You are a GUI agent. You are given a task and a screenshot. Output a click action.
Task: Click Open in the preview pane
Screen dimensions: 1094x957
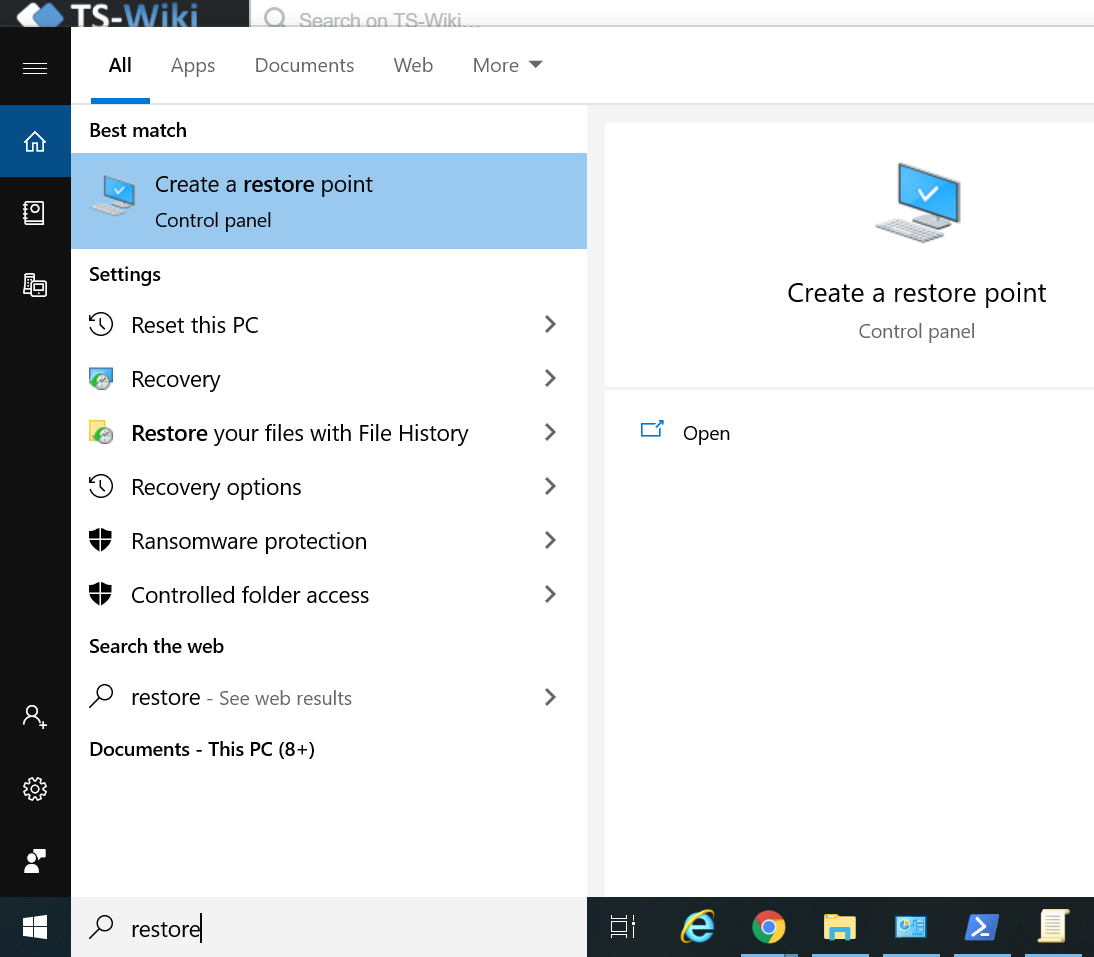[x=705, y=433]
